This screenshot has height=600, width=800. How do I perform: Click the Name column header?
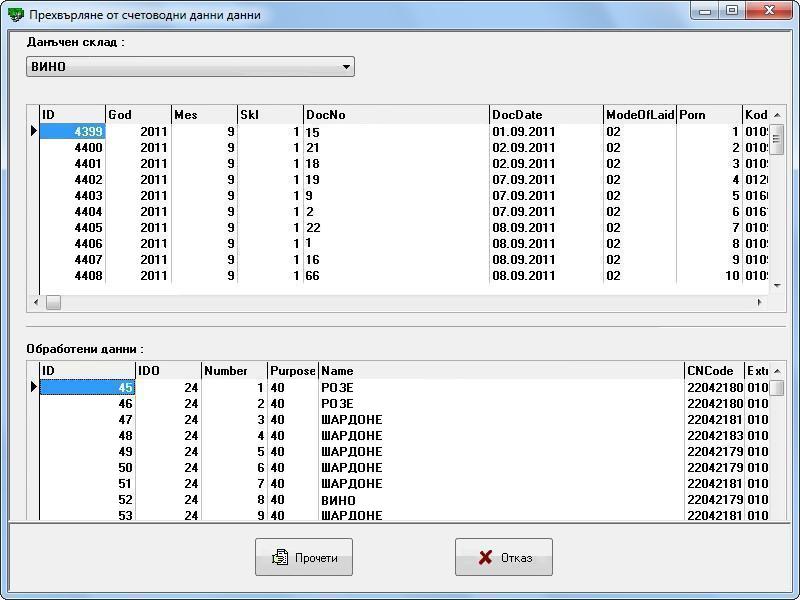(x=501, y=370)
